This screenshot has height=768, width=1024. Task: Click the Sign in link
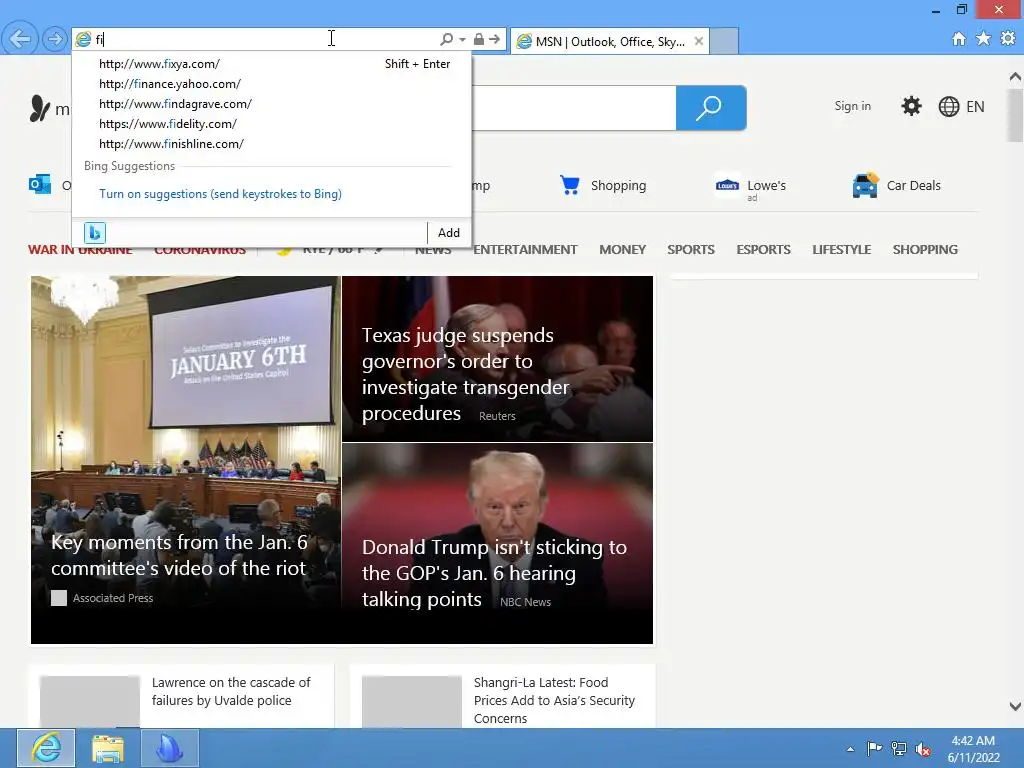(852, 106)
